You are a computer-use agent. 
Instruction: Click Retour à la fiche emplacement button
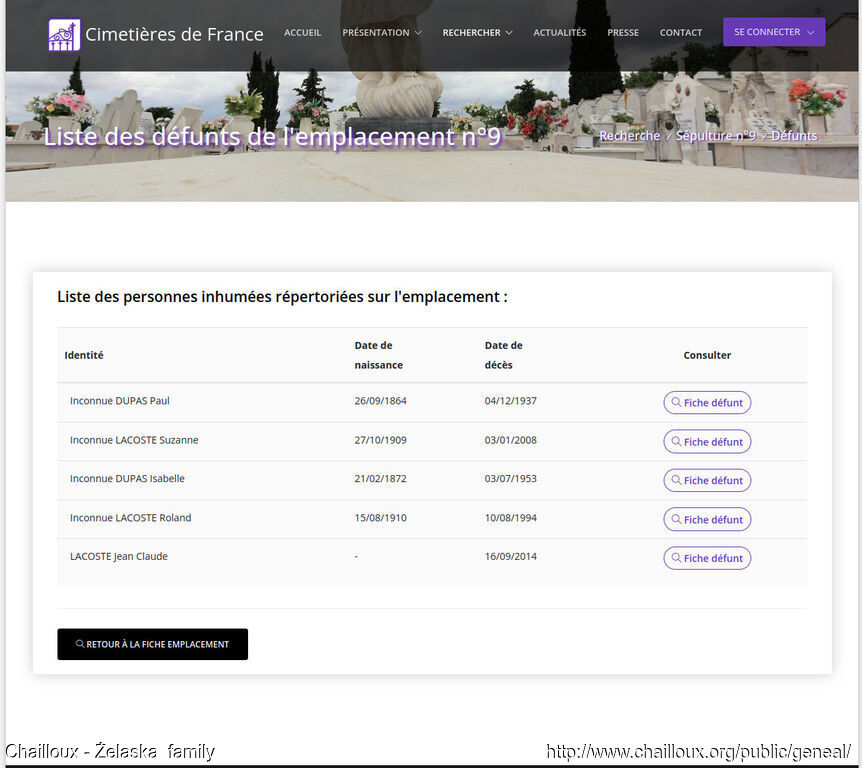152,645
